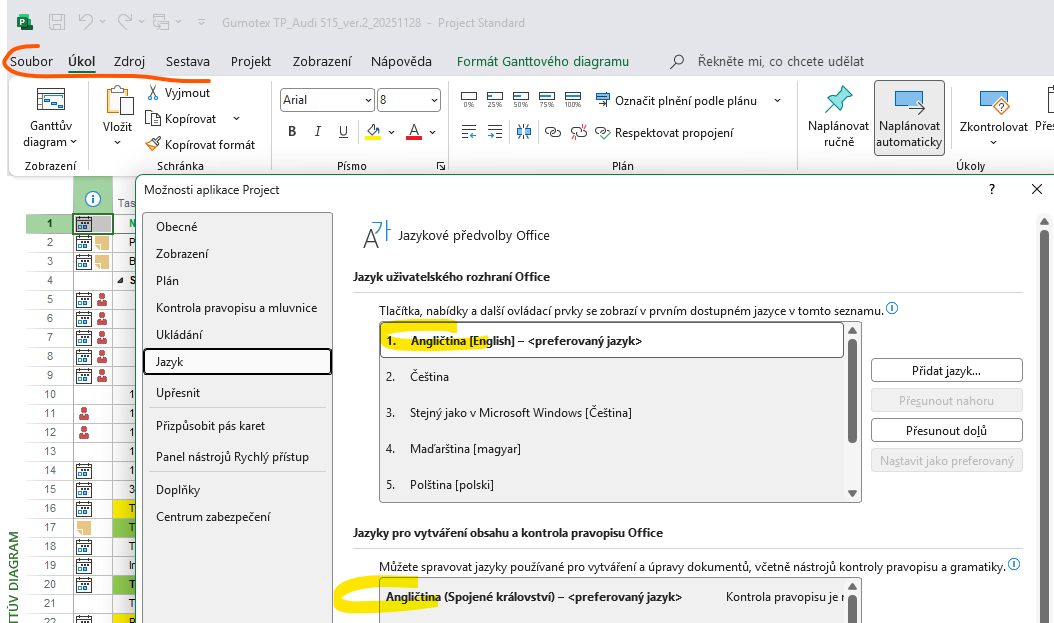Set task 75% complete
The height and width of the screenshot is (623, 1054).
click(546, 100)
